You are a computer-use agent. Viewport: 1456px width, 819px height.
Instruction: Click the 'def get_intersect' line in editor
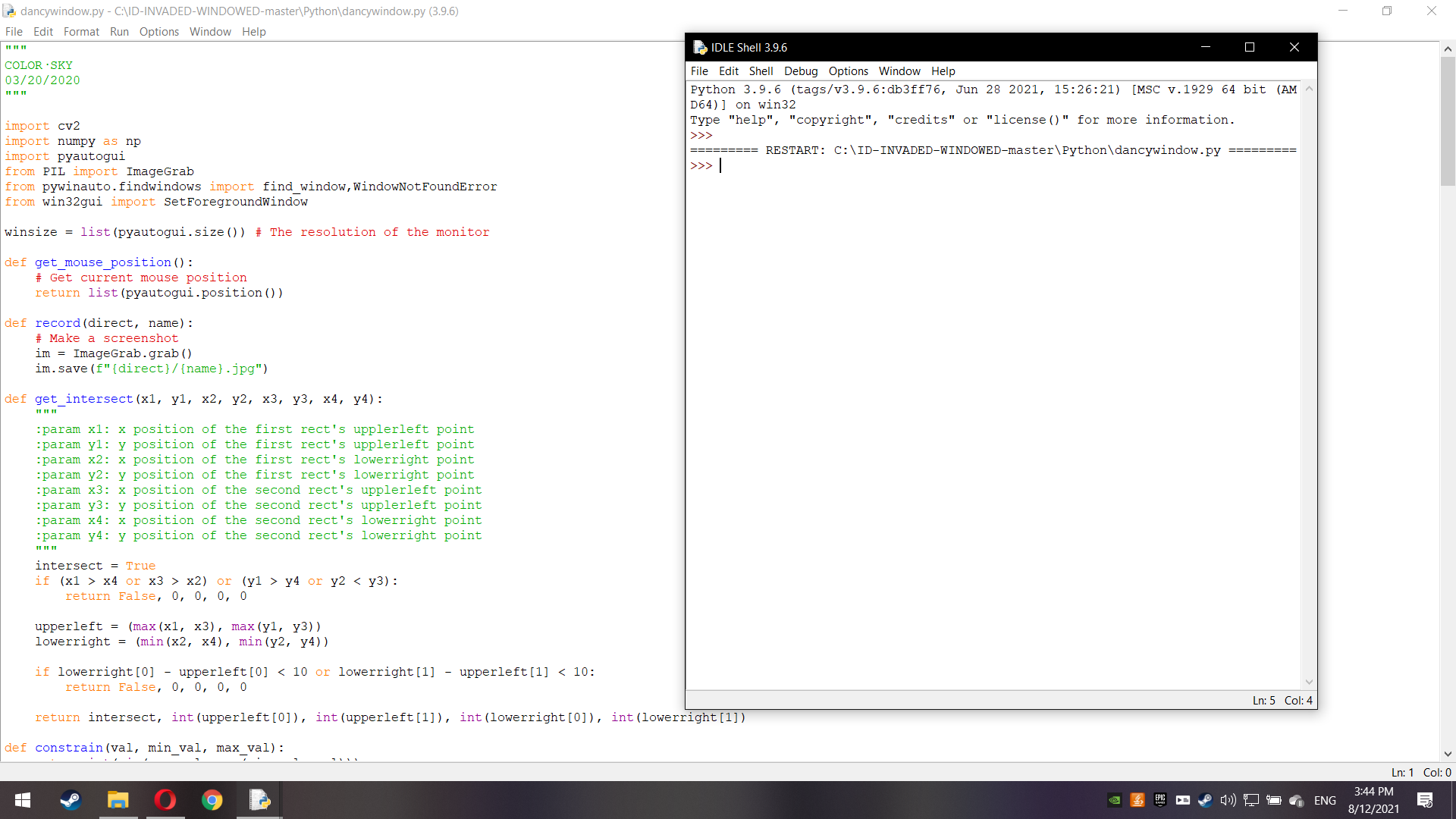coord(193,399)
